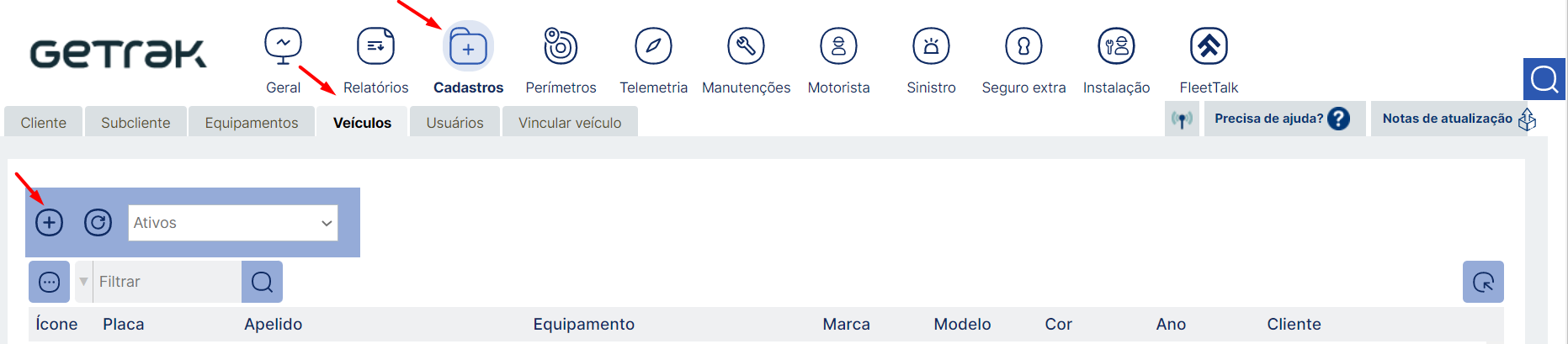Click the Motorista driver icon
The image size is (1568, 344).
tap(838, 46)
